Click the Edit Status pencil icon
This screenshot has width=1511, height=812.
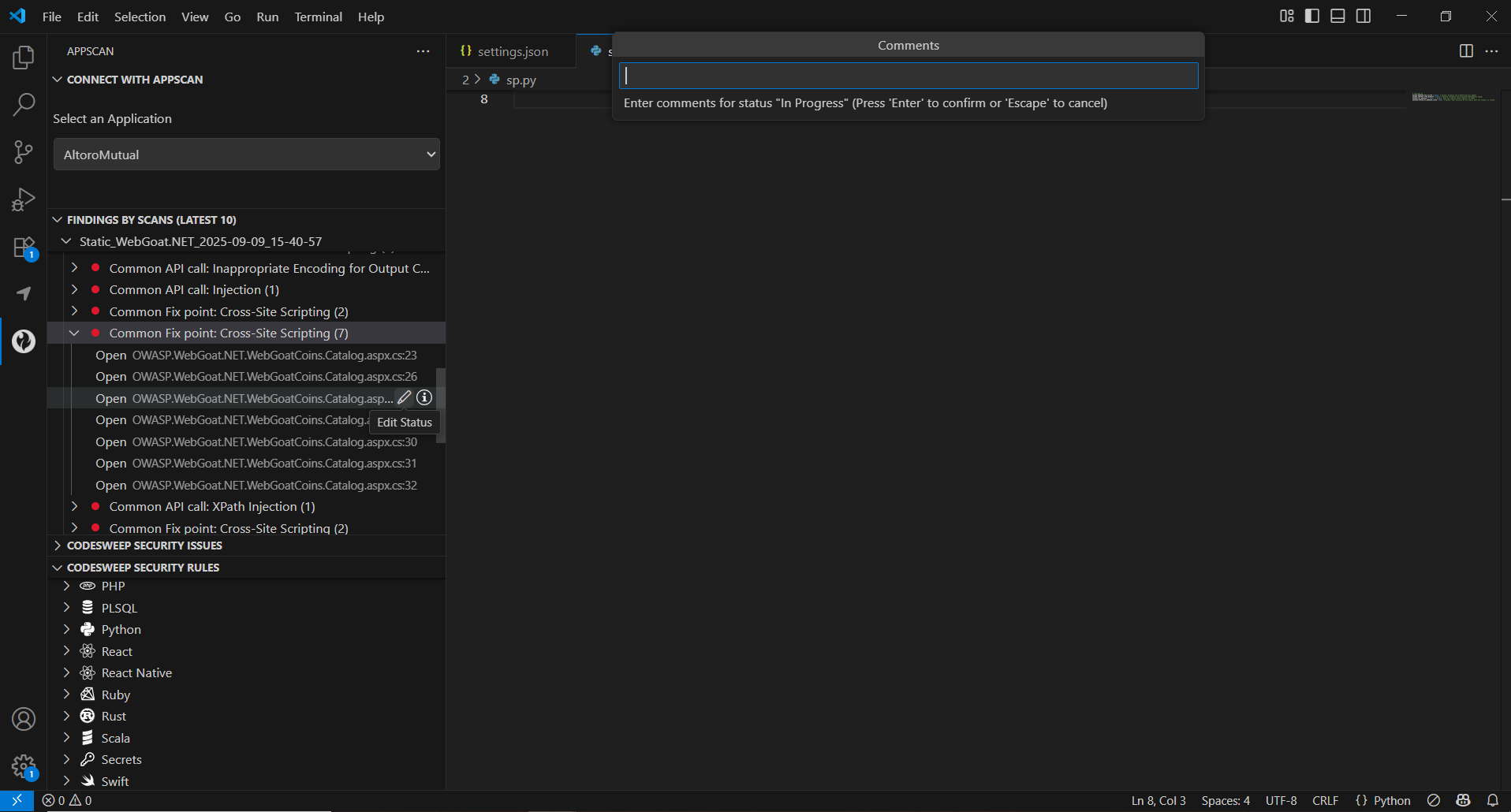click(x=405, y=398)
